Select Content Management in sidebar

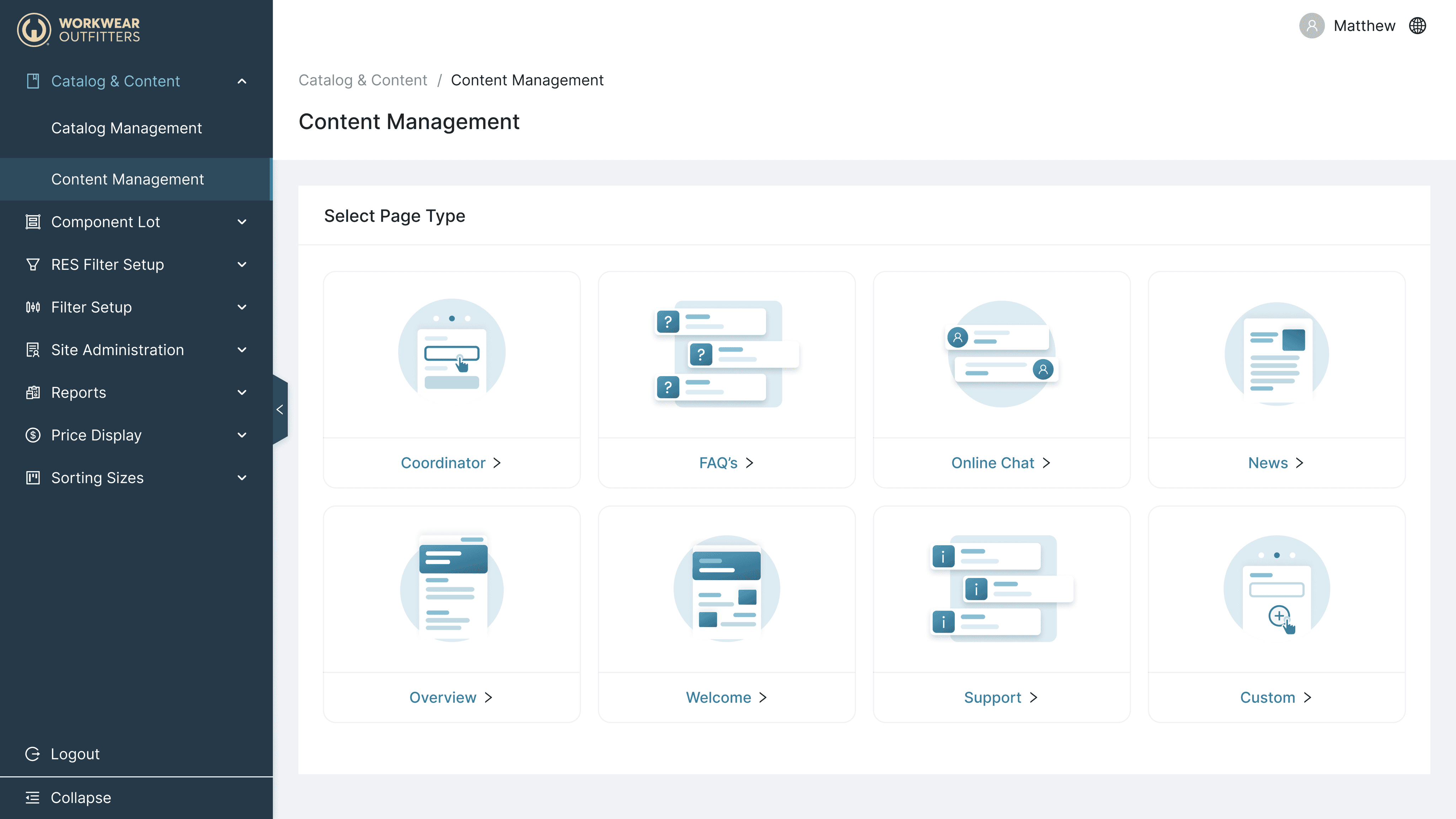pos(127,179)
